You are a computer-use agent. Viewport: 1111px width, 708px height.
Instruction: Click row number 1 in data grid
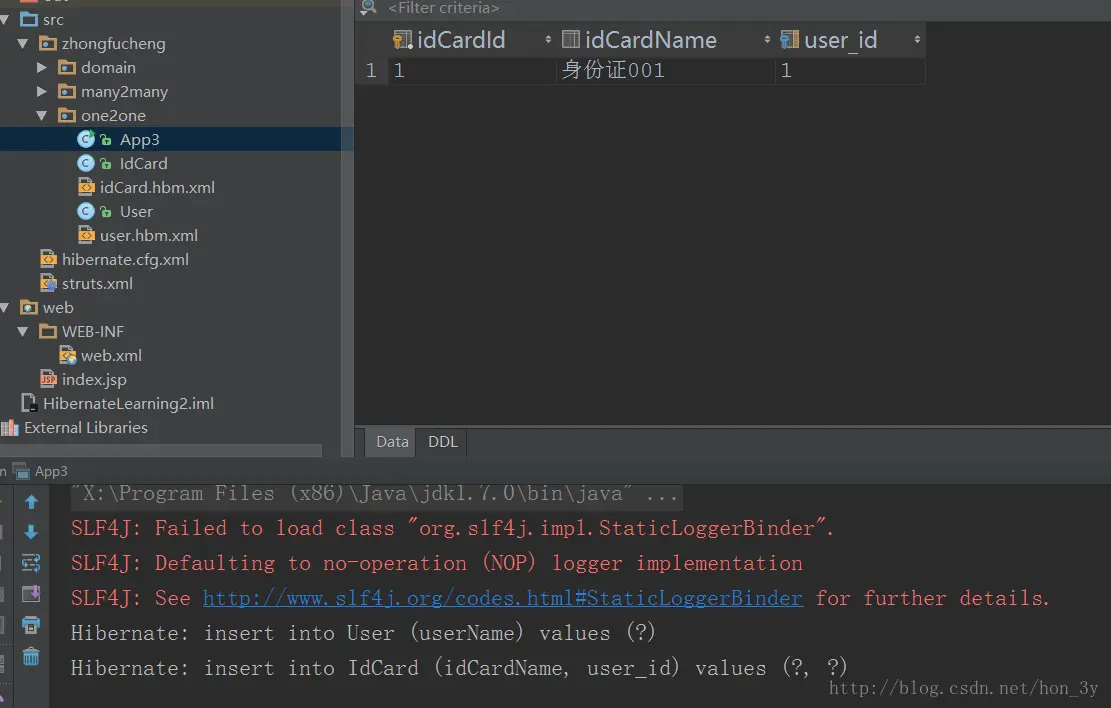tap(371, 70)
